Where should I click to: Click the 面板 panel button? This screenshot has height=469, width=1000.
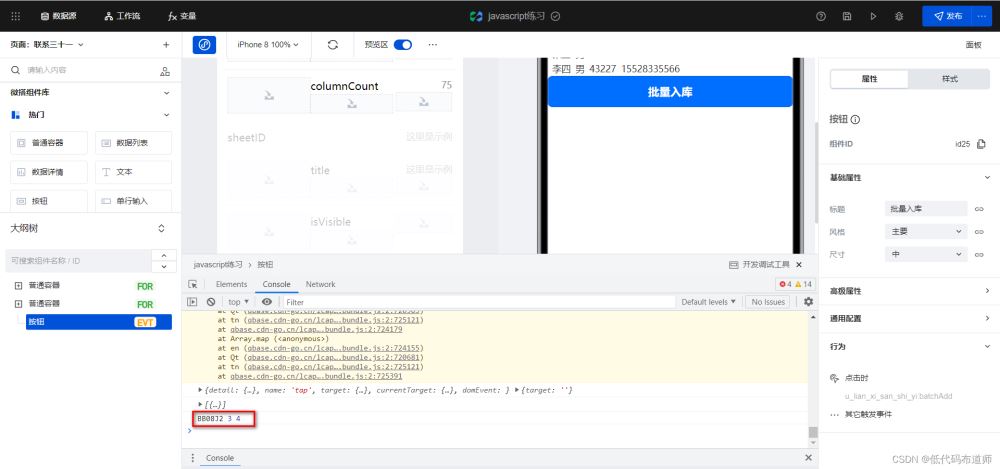(974, 45)
